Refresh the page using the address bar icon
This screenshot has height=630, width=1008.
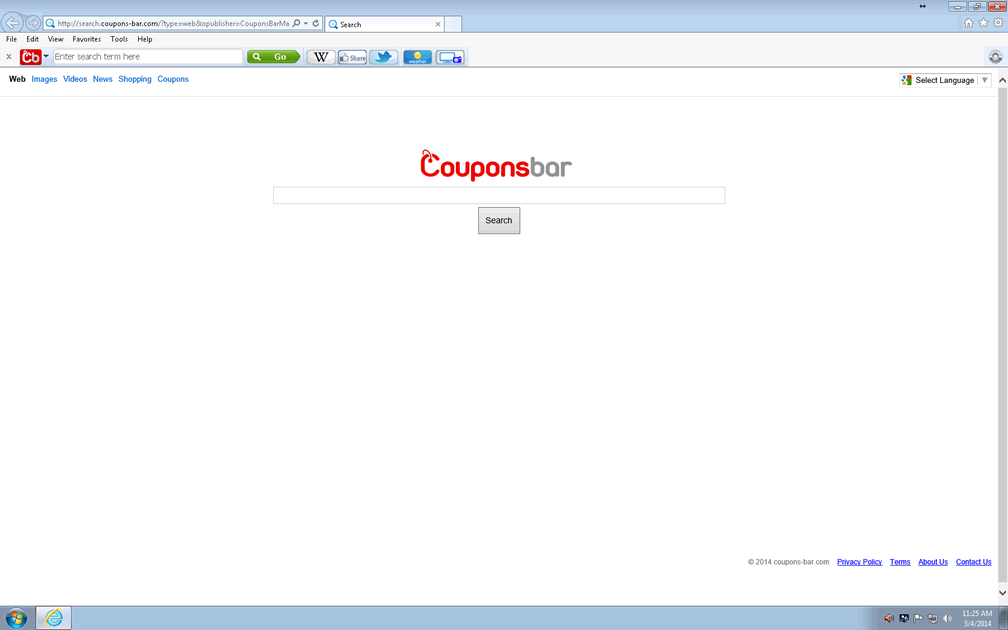316,22
